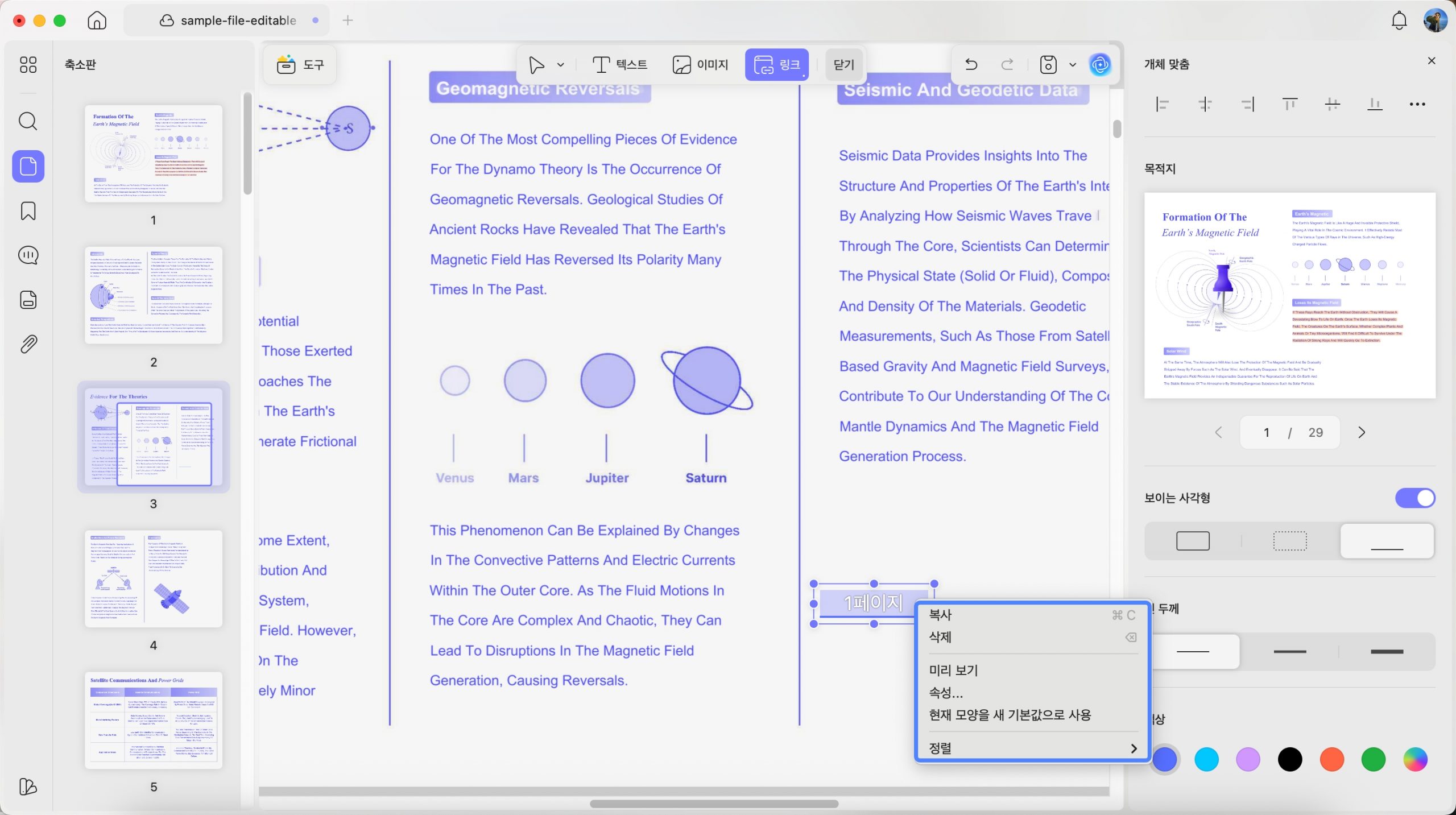Open page 4 thumbnail
Screen dimensions: 1456x815
(153, 578)
